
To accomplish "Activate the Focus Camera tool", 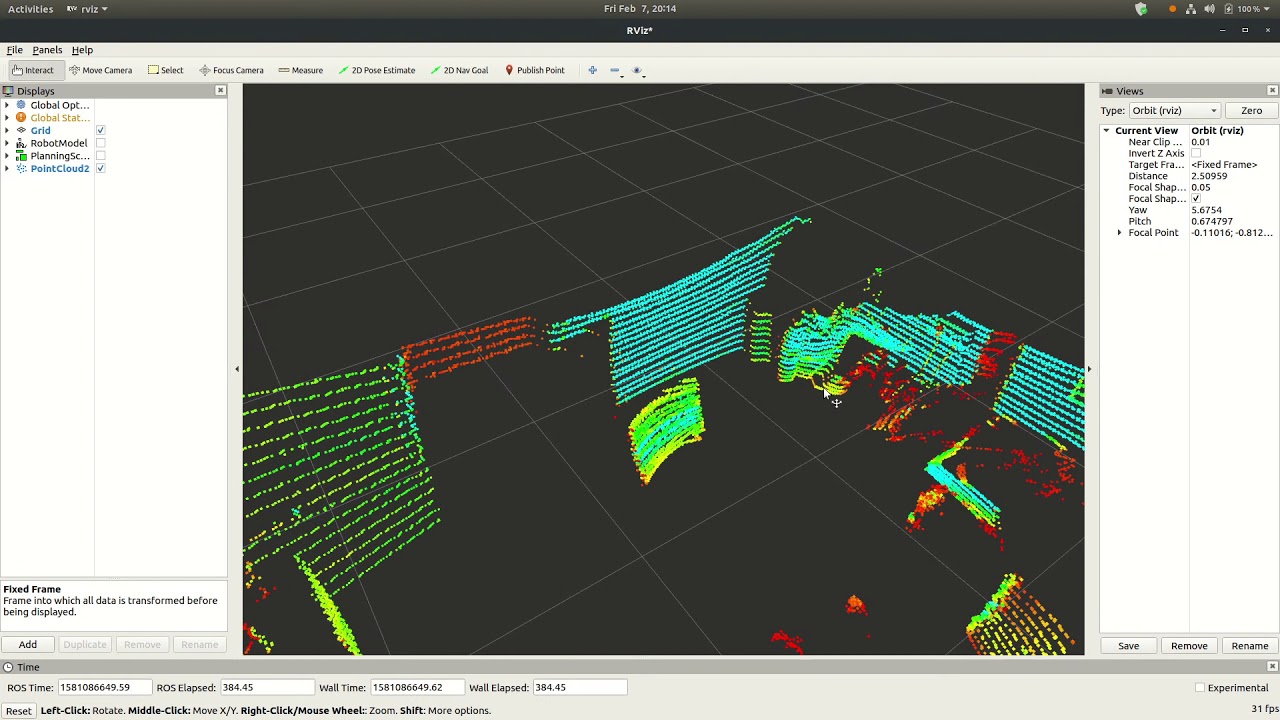I will tap(231, 70).
